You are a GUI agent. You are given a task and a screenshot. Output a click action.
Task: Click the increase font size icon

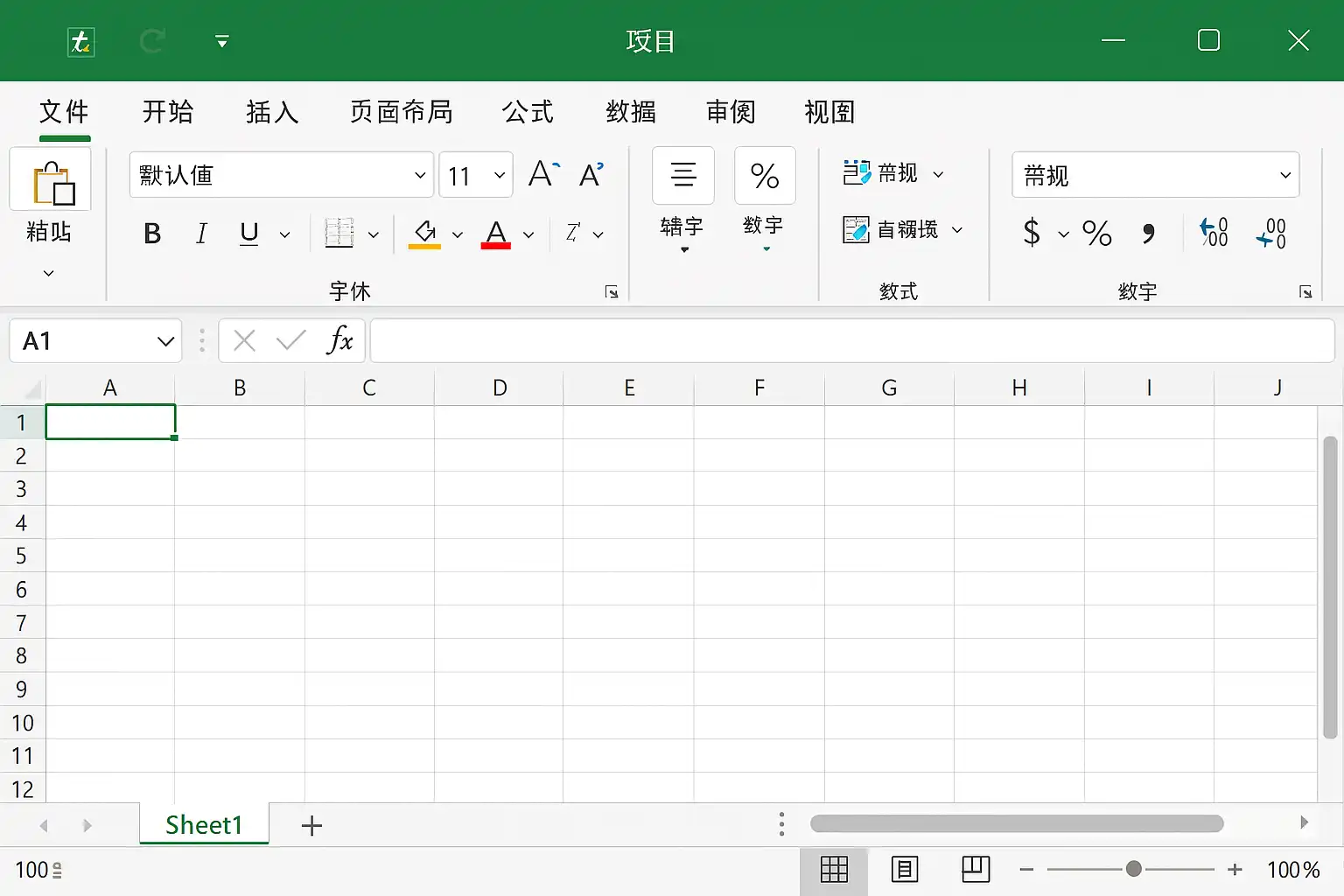point(542,174)
